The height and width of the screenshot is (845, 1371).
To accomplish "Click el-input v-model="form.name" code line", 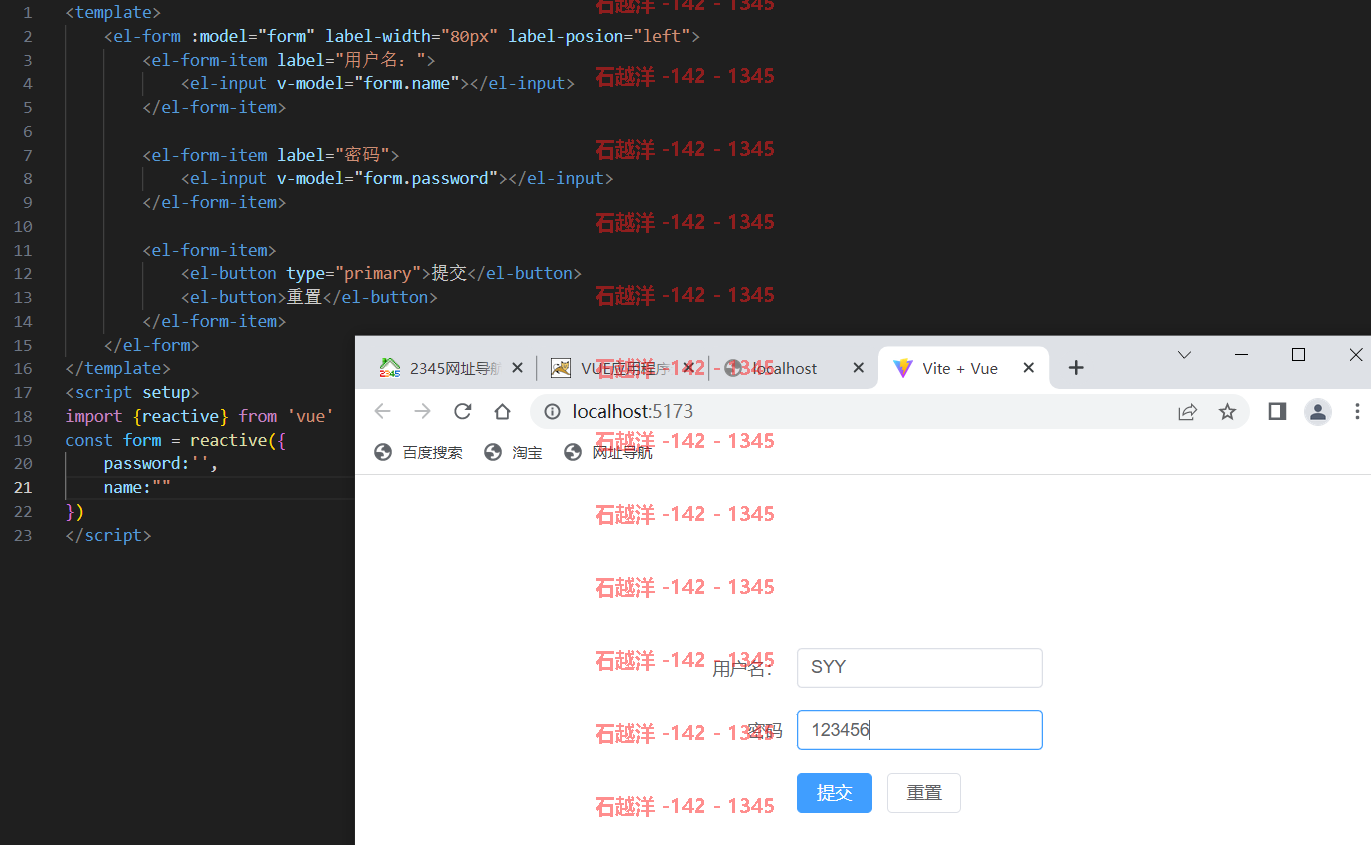I will pyautogui.click(x=378, y=83).
